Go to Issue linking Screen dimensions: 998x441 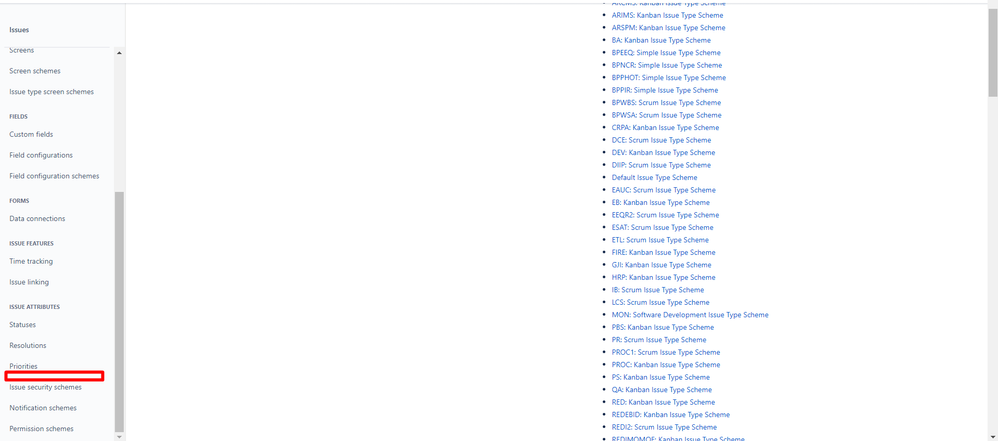29,282
